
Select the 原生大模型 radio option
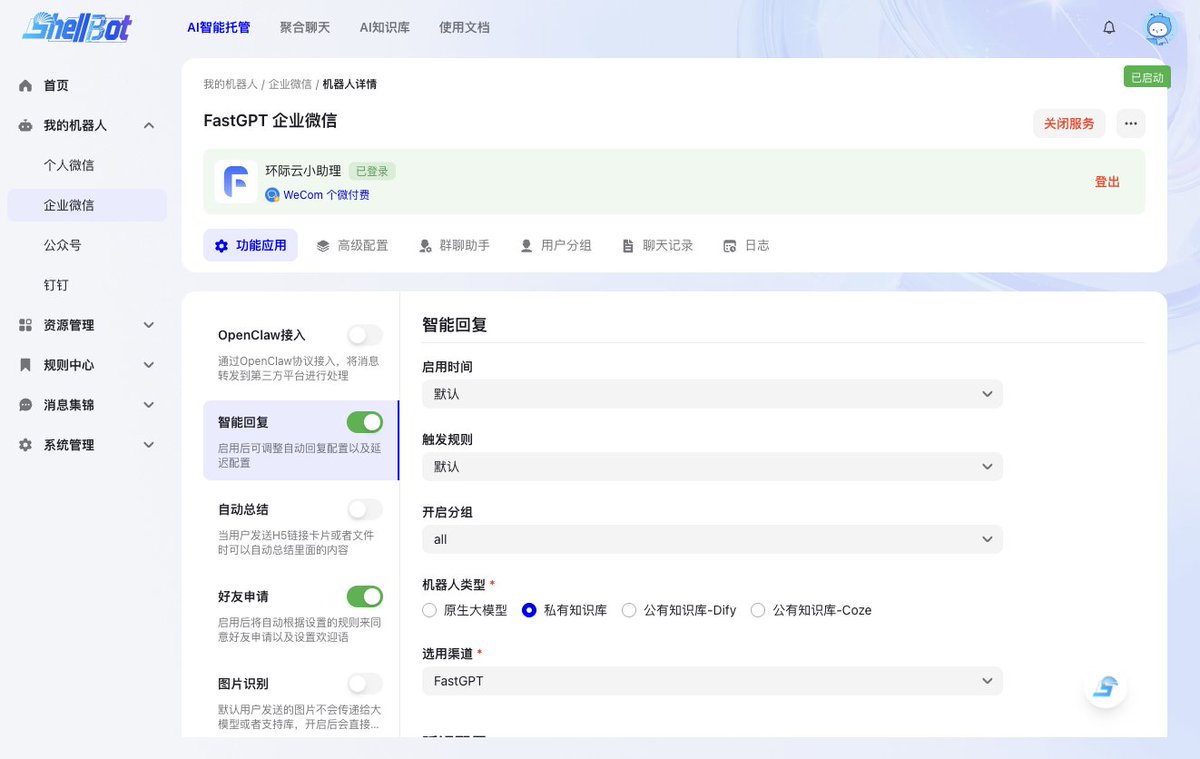[x=430, y=610]
